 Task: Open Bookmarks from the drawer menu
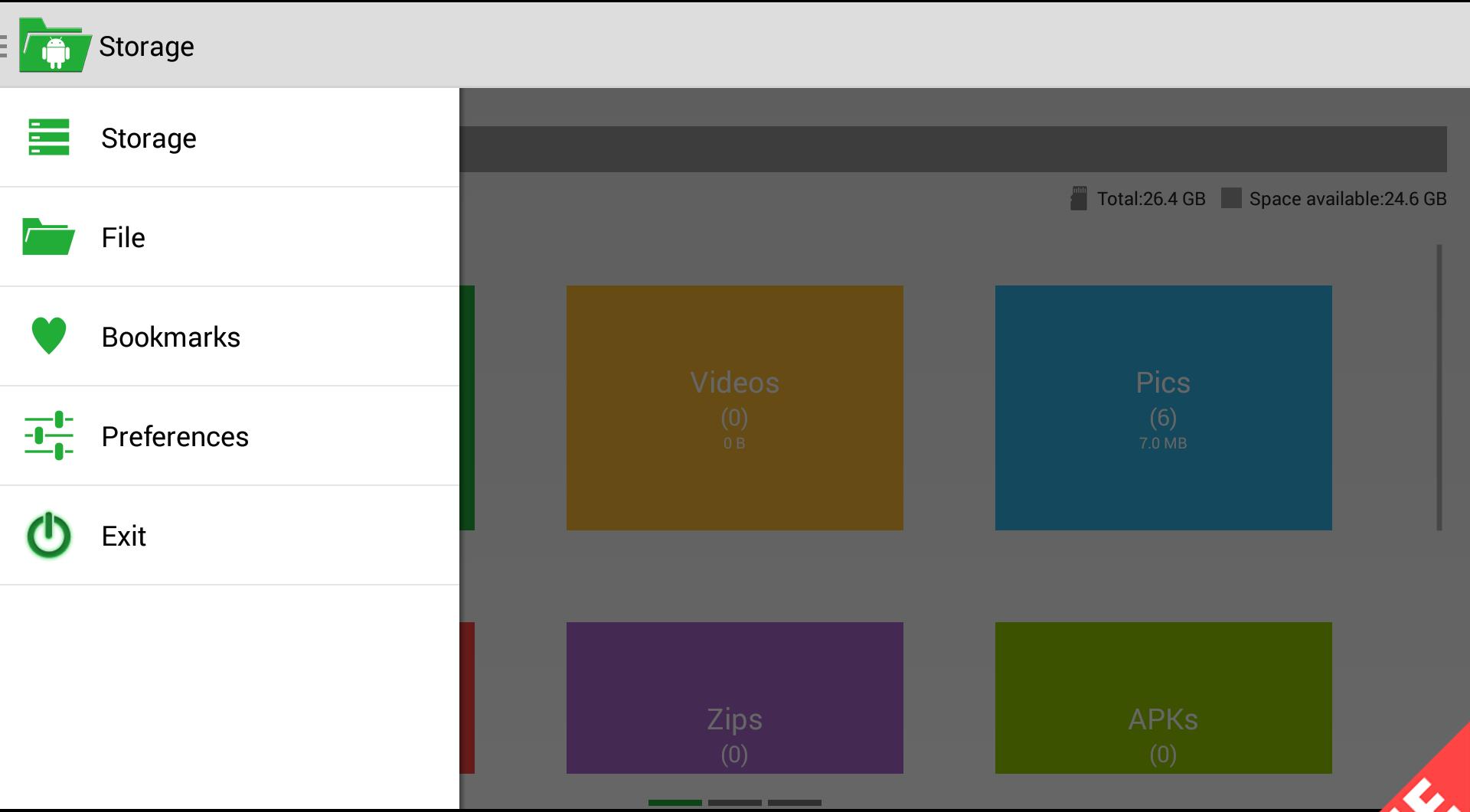tap(170, 336)
